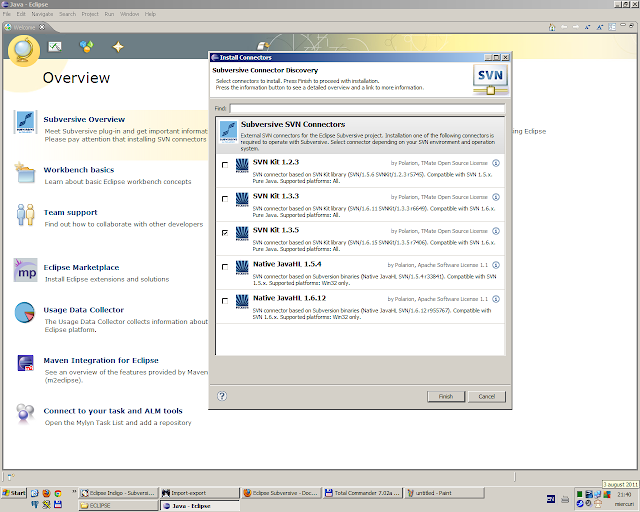Show info for Native JavaHL 1.6.12

[496, 298]
